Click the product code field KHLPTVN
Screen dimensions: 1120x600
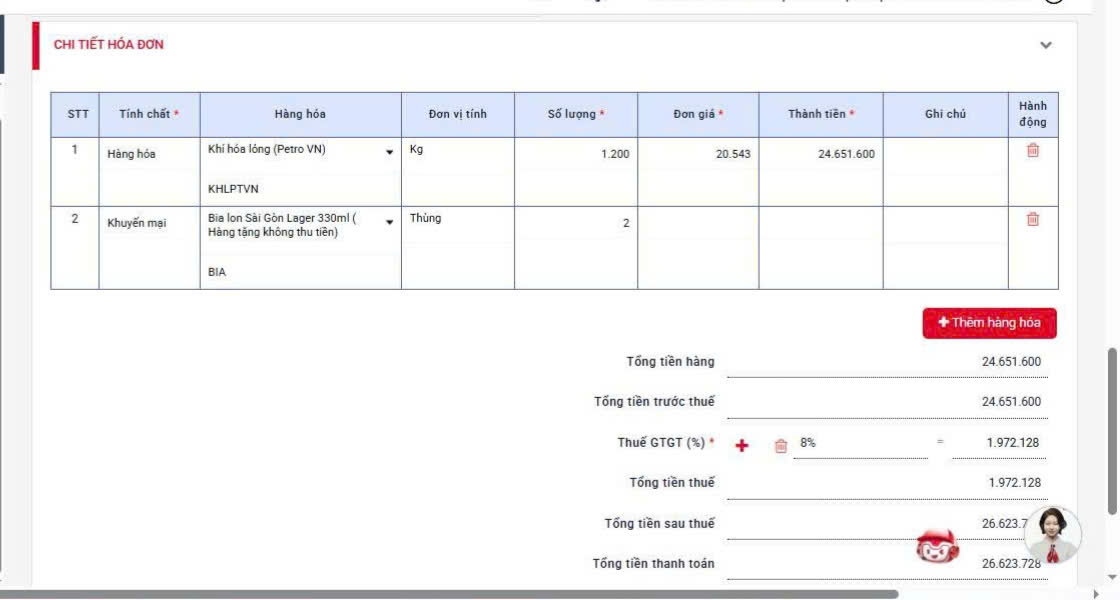300,188
